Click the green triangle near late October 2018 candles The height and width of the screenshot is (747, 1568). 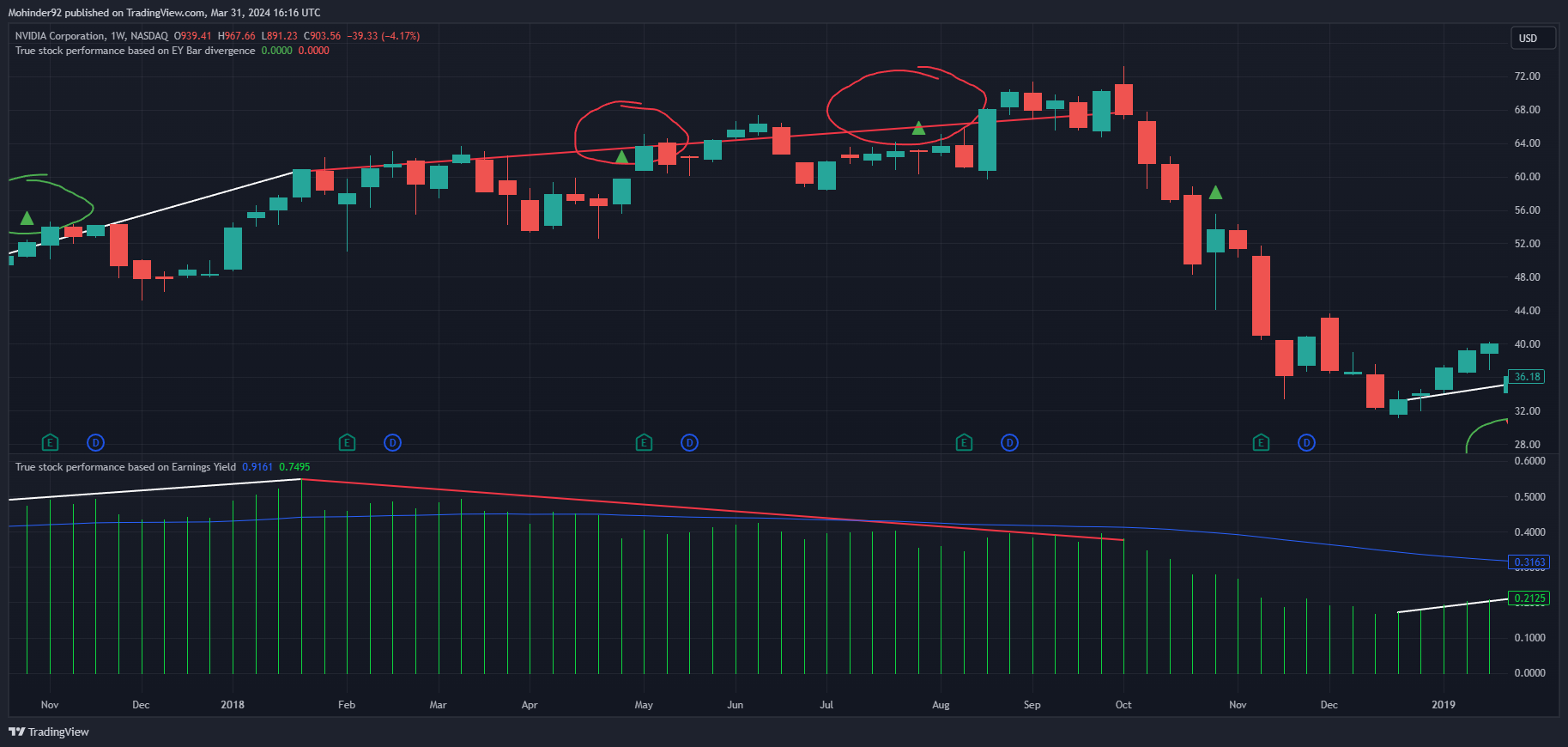click(x=1215, y=192)
